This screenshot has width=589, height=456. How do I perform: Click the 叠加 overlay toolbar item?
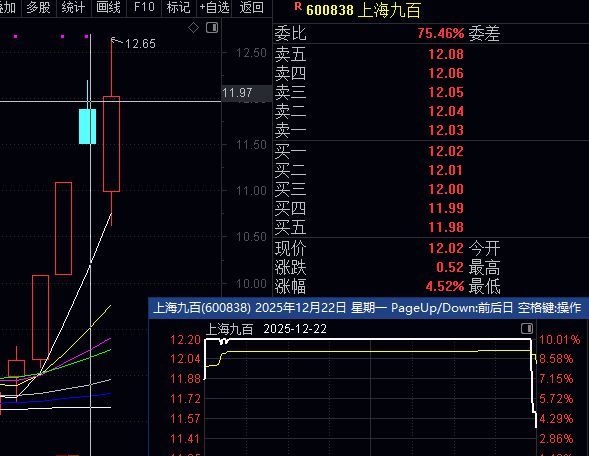[x=8, y=8]
